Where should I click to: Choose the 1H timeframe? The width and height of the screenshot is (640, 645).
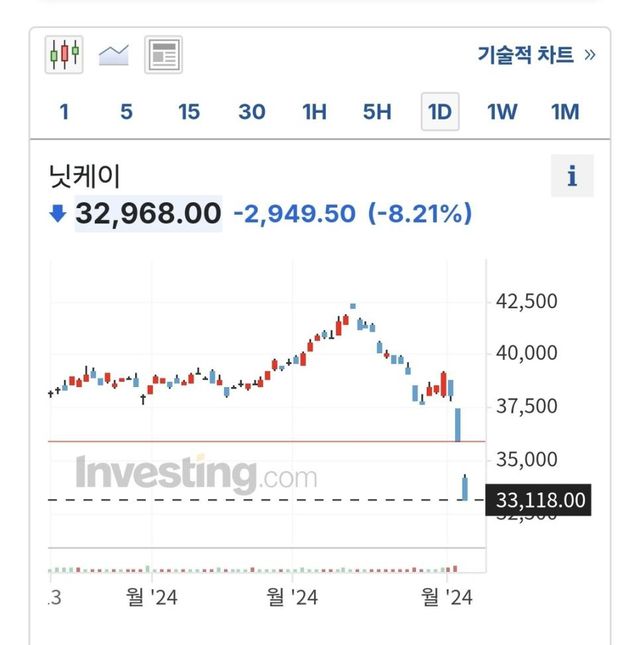pyautogui.click(x=314, y=112)
